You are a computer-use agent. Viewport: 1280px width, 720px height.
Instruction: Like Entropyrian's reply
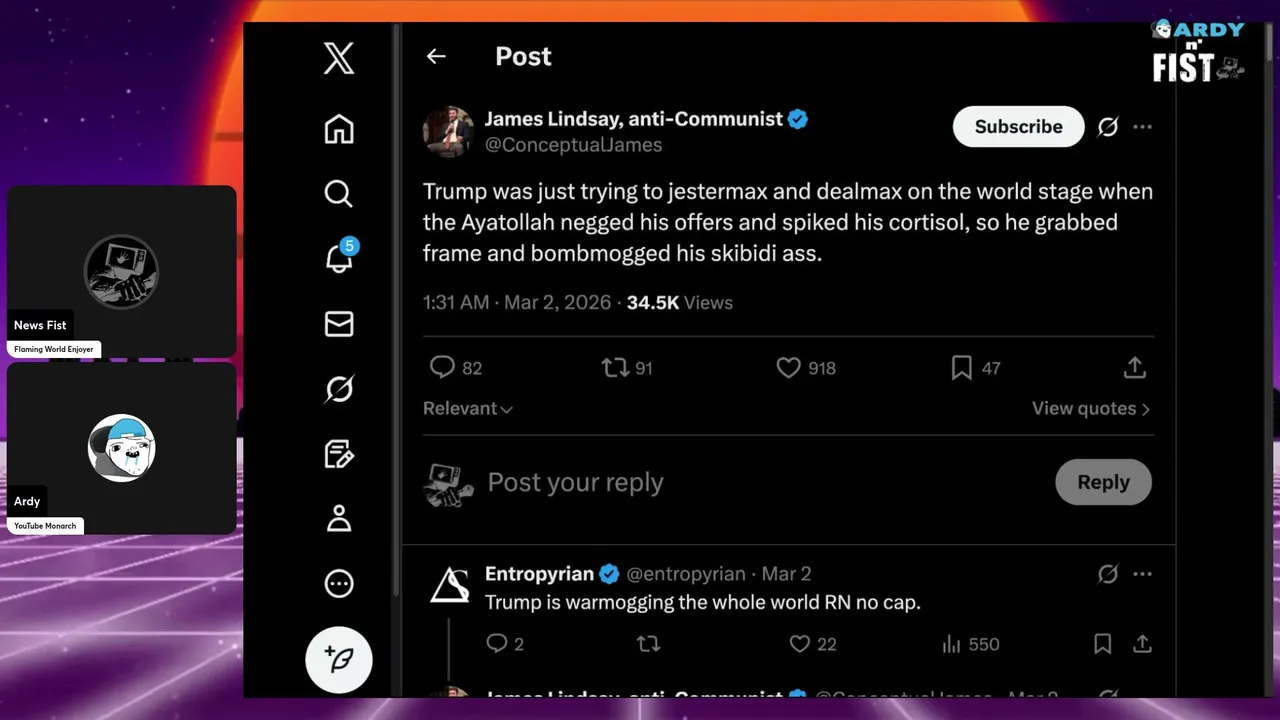(800, 644)
